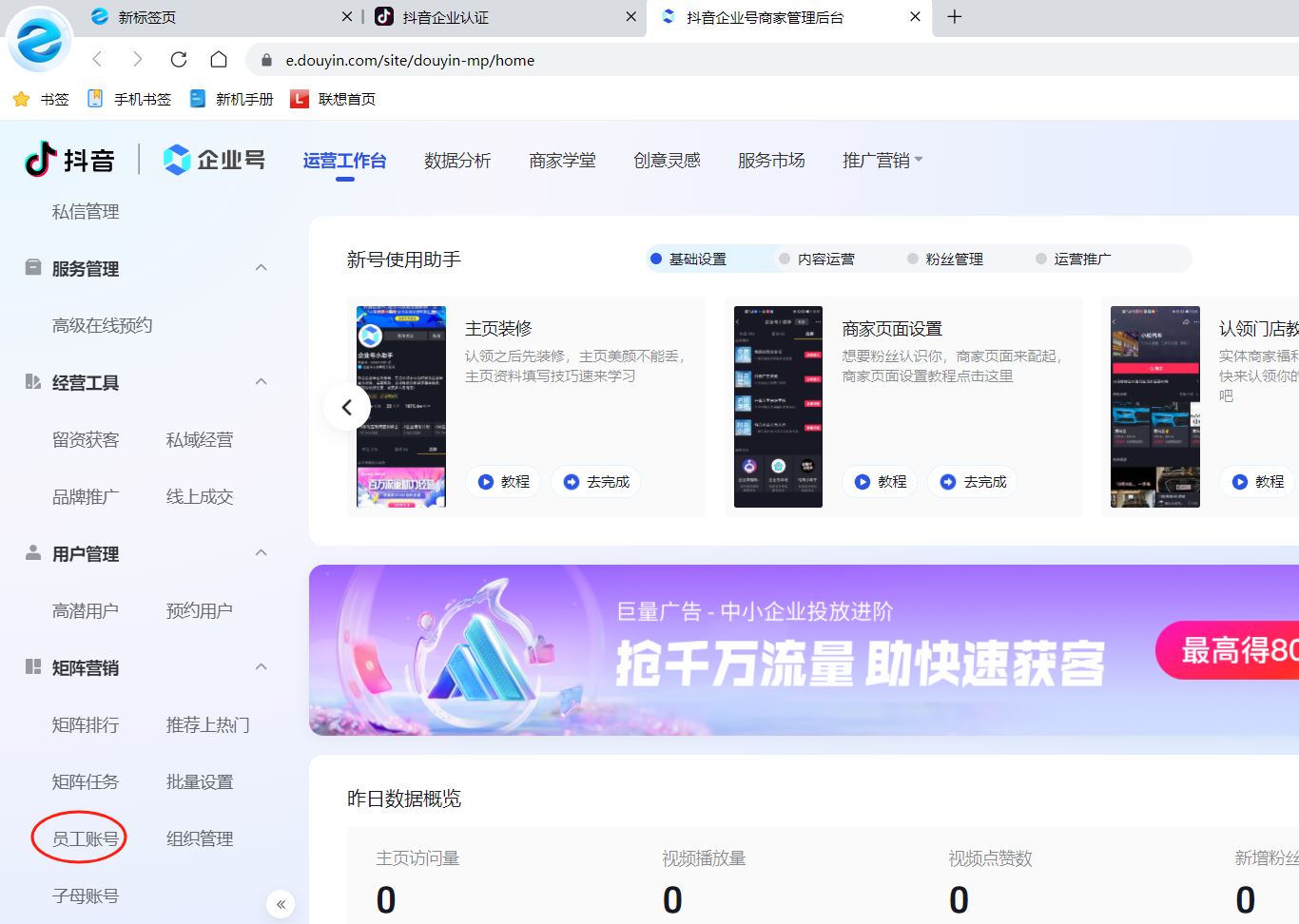Play 教程 for 主页装修
Image resolution: width=1299 pixels, height=924 pixels.
click(x=503, y=482)
